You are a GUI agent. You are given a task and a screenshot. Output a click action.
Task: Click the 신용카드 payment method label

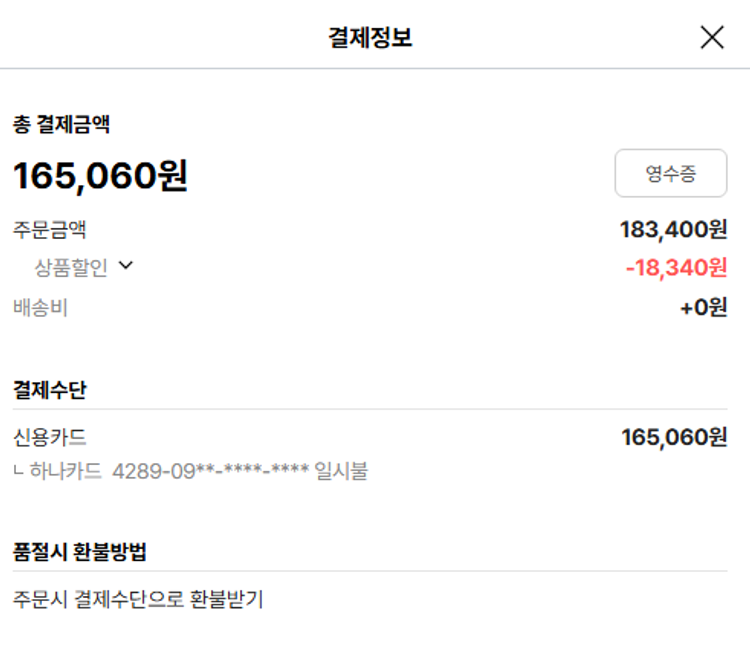pyautogui.click(x=50, y=437)
